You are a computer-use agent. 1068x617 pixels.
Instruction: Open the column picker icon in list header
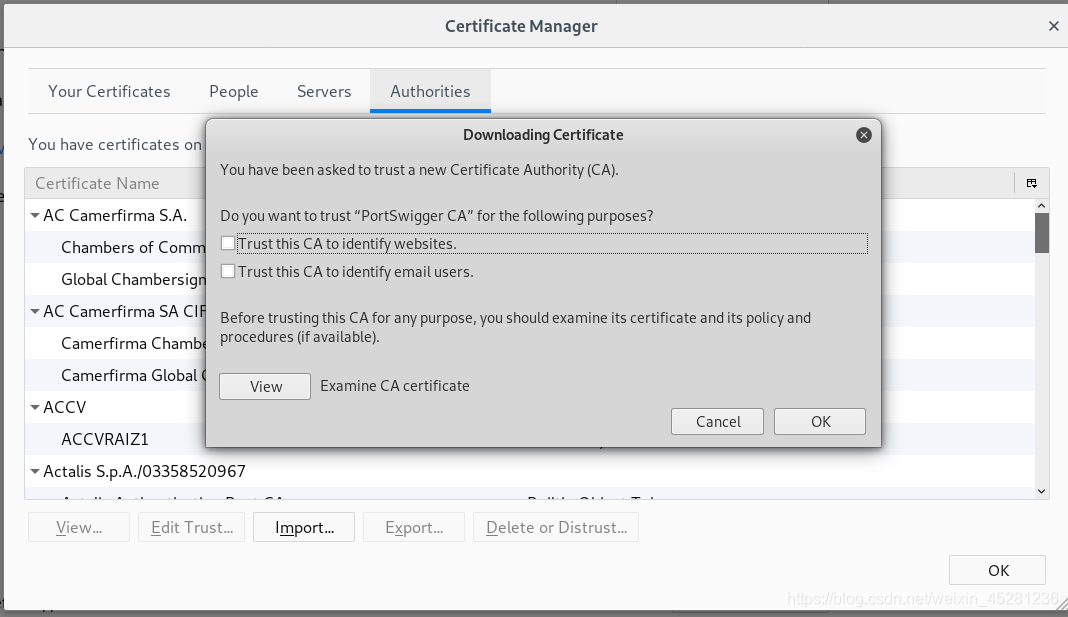pyautogui.click(x=1031, y=183)
